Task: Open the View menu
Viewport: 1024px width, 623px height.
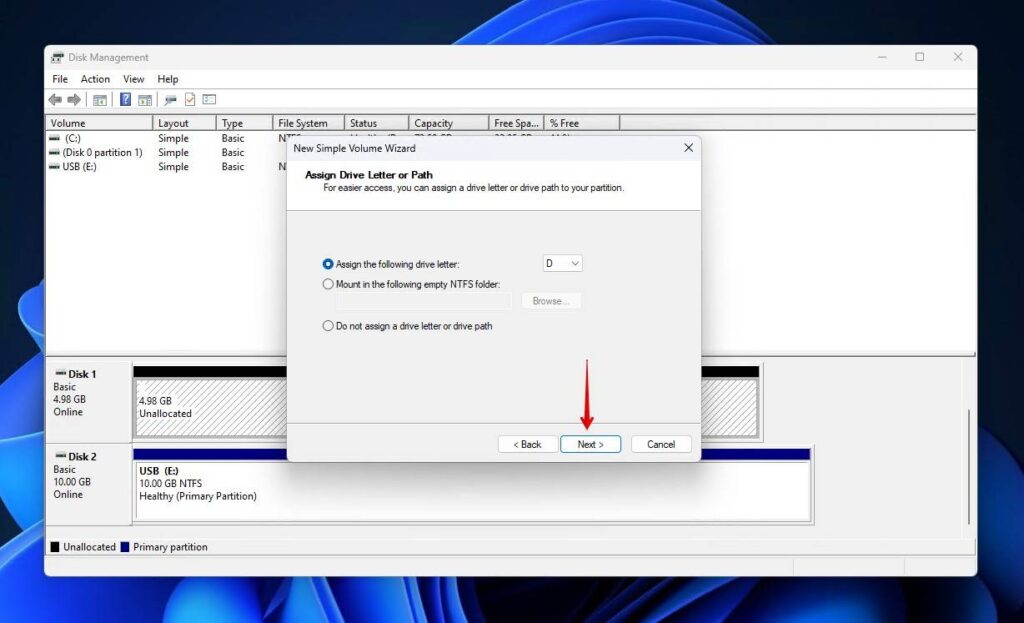Action: (134, 78)
